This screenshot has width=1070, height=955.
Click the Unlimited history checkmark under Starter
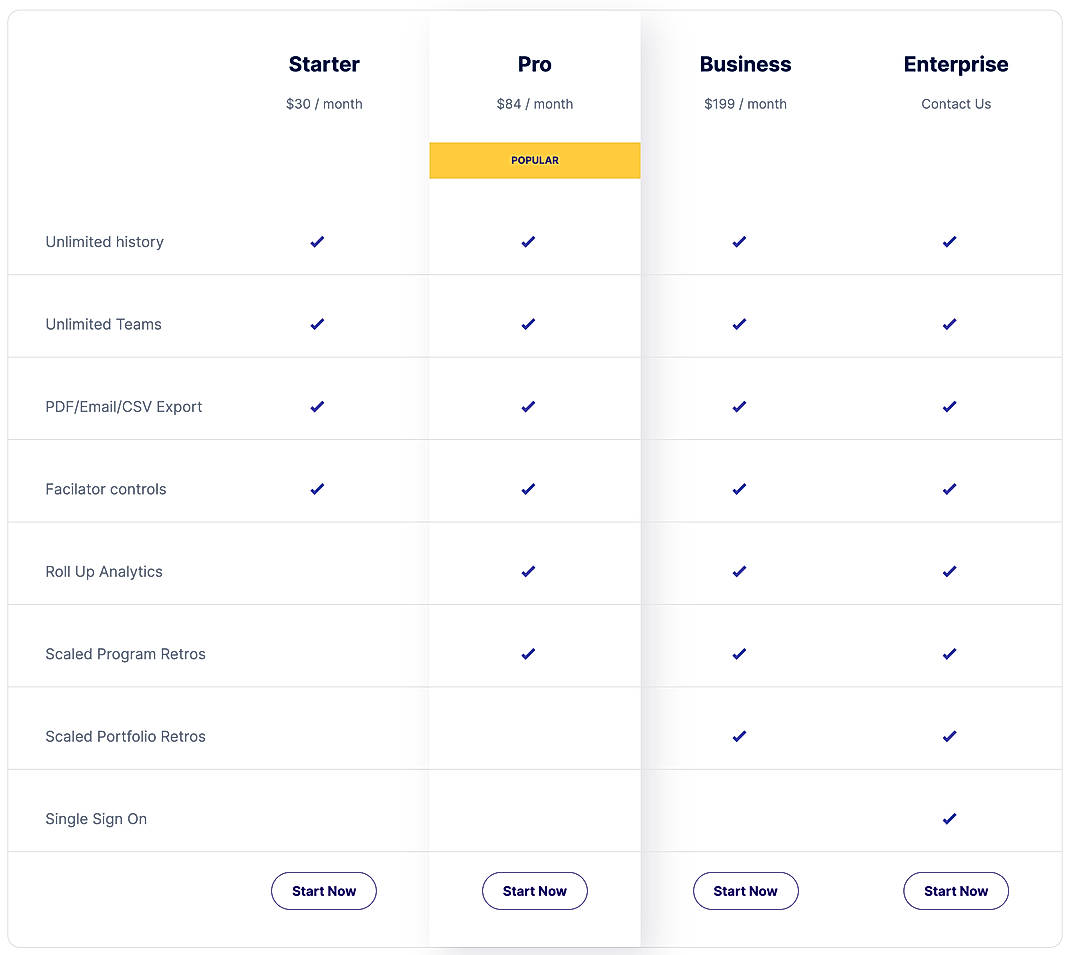tap(317, 241)
